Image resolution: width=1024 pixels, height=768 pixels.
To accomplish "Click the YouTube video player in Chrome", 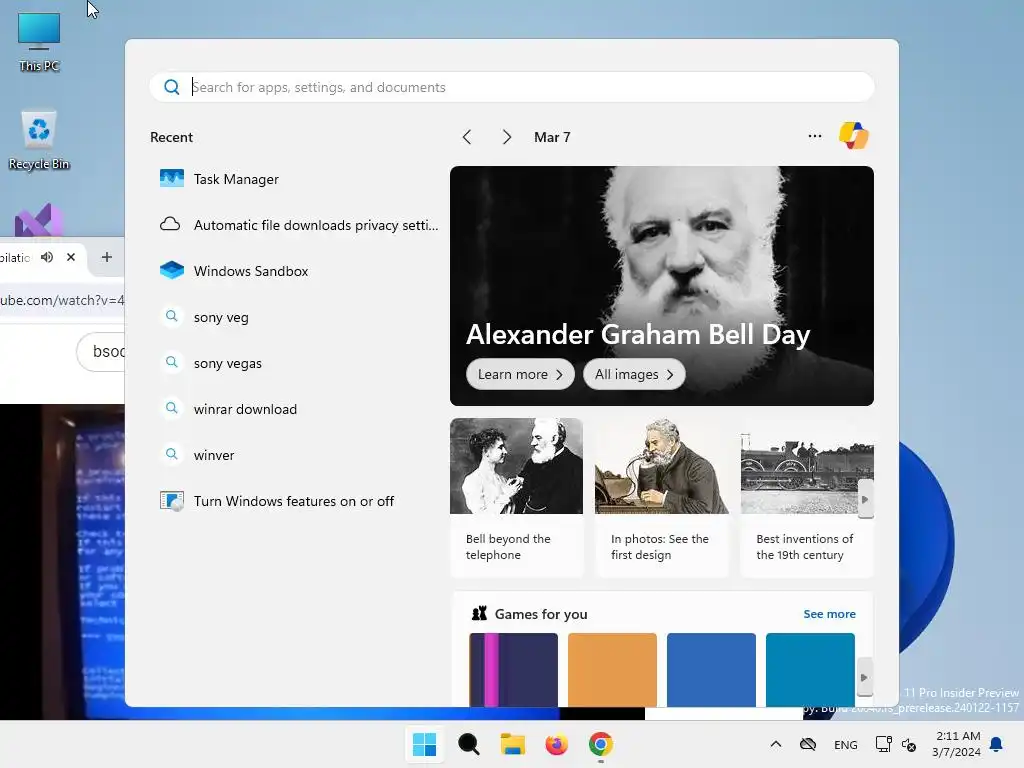I will point(63,562).
